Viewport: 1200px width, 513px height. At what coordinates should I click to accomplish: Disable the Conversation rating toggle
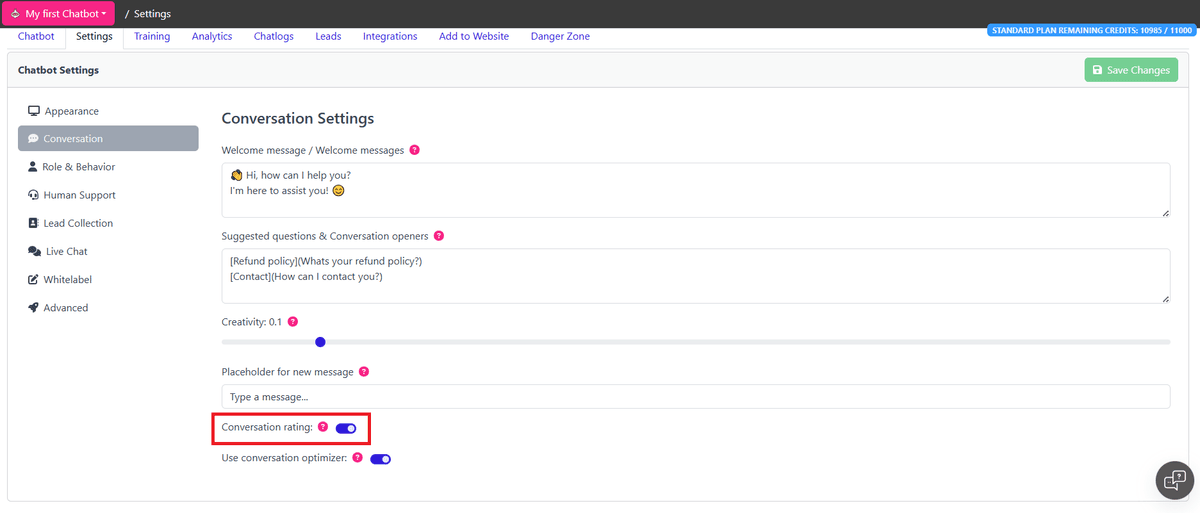click(x=346, y=428)
